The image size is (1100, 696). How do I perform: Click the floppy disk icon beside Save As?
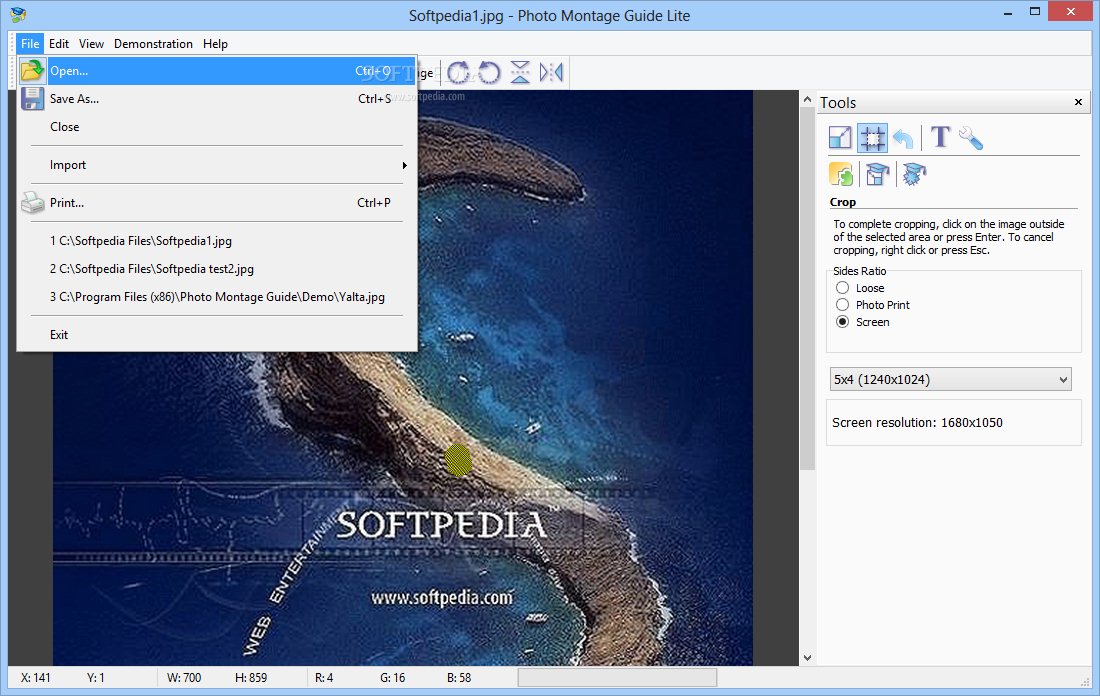point(32,99)
